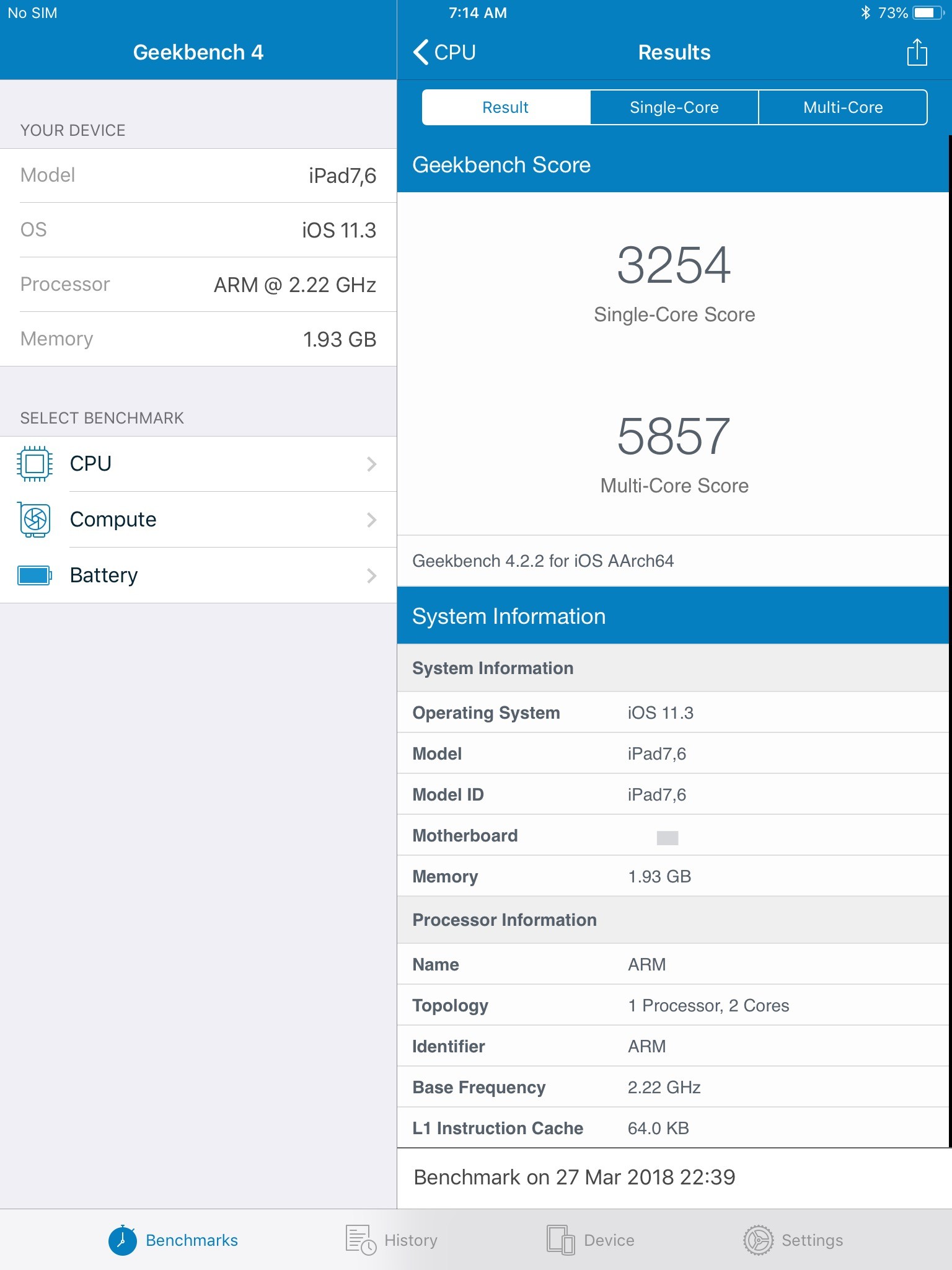The image size is (952, 1270).
Task: Tap the Multi-Core Score value 5857
Action: (x=674, y=437)
